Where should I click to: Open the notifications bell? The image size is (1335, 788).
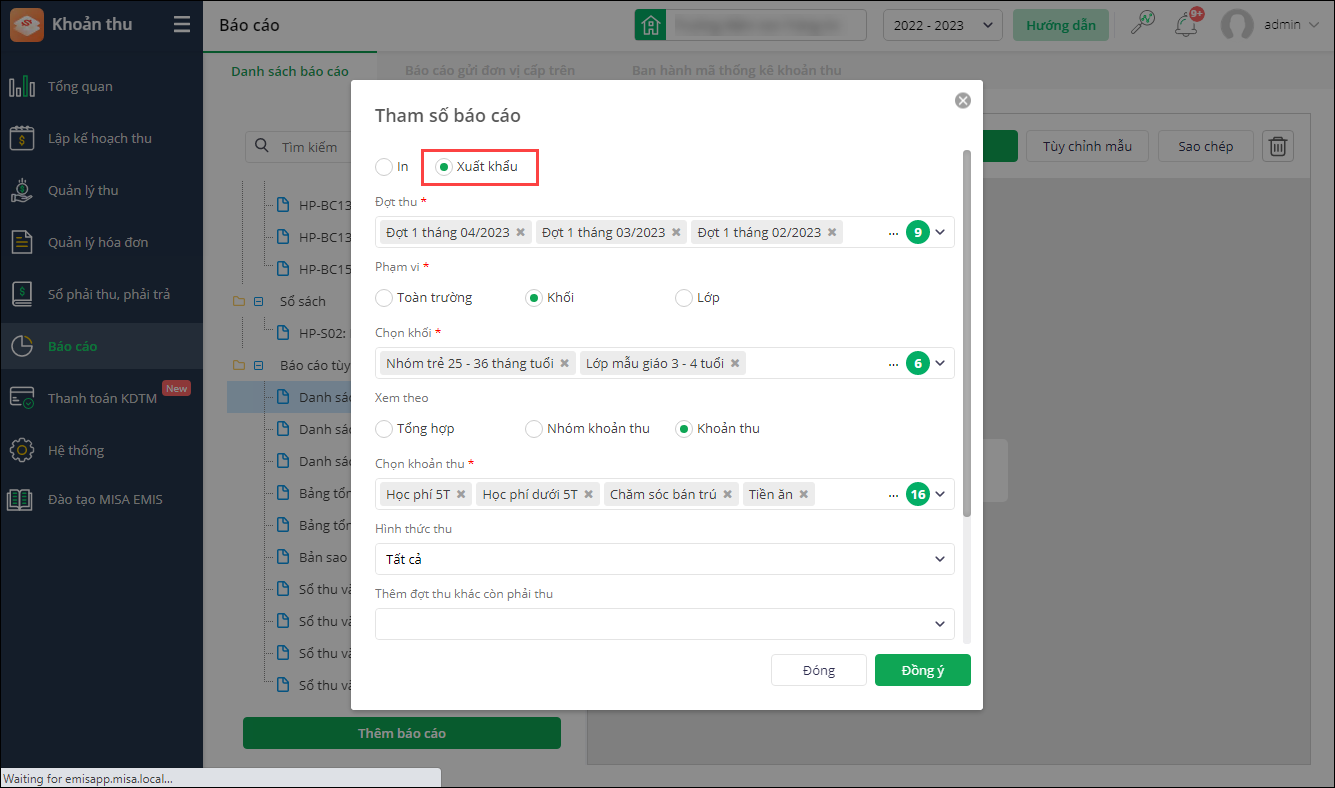(x=1187, y=23)
